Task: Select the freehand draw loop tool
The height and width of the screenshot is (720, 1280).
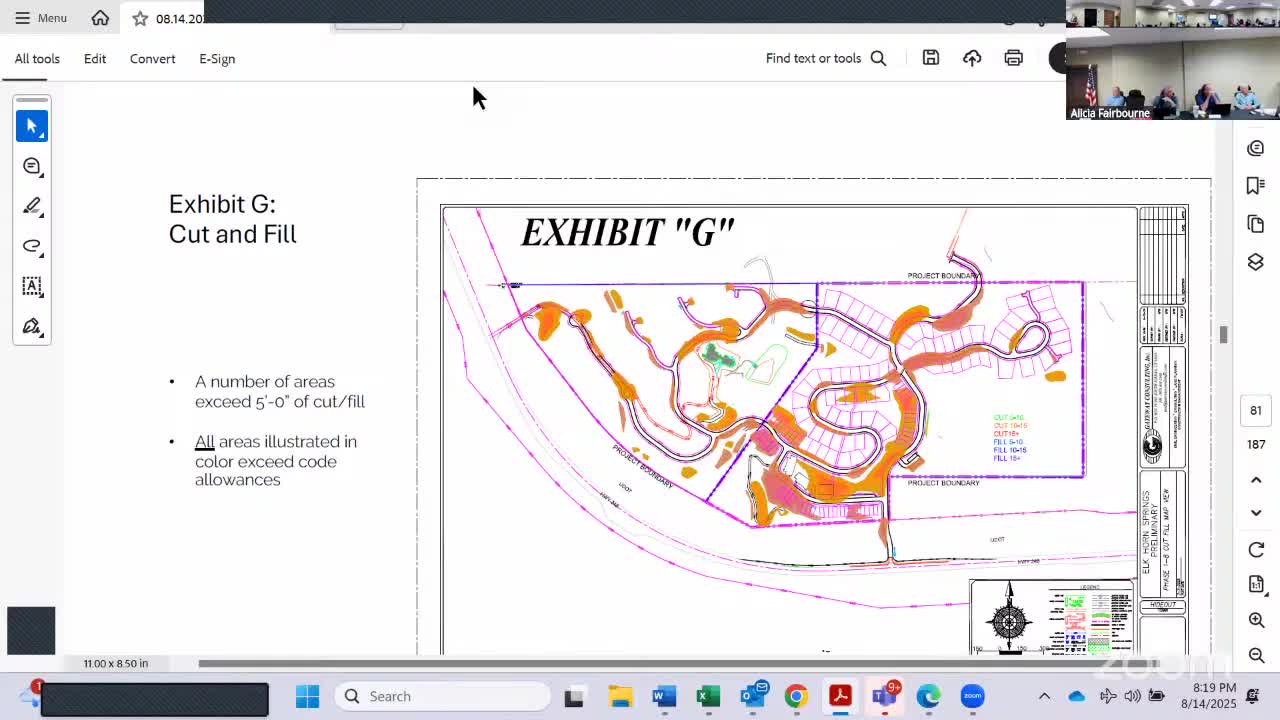Action: coord(32,246)
